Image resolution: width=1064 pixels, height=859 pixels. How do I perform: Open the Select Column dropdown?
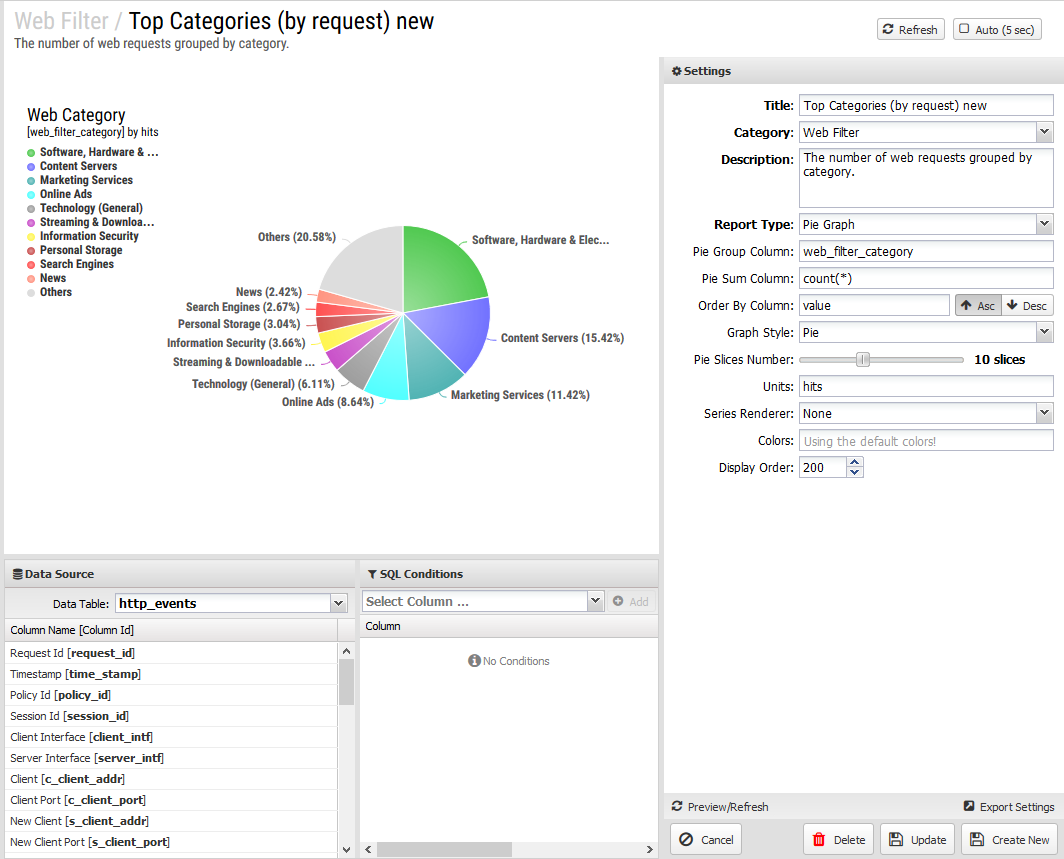coord(595,601)
